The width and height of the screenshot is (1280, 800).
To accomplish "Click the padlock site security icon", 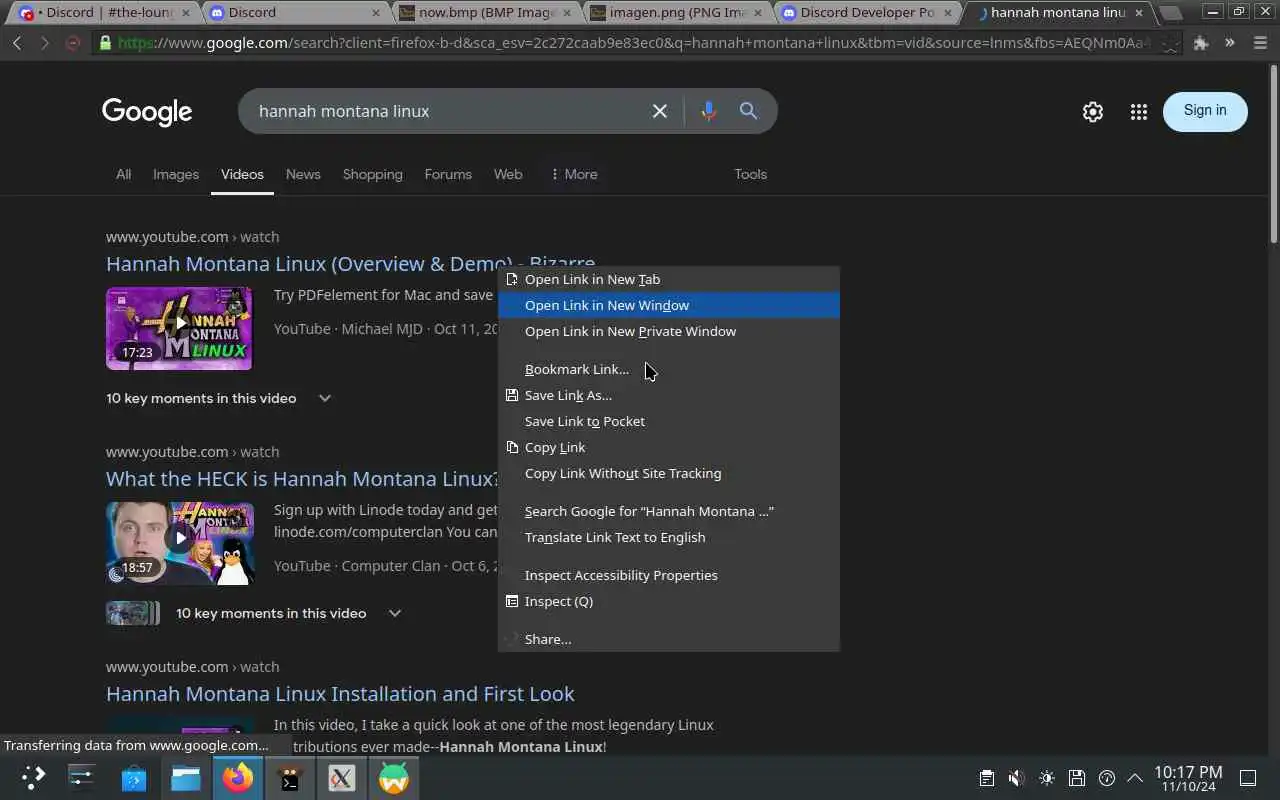I will coord(104,43).
